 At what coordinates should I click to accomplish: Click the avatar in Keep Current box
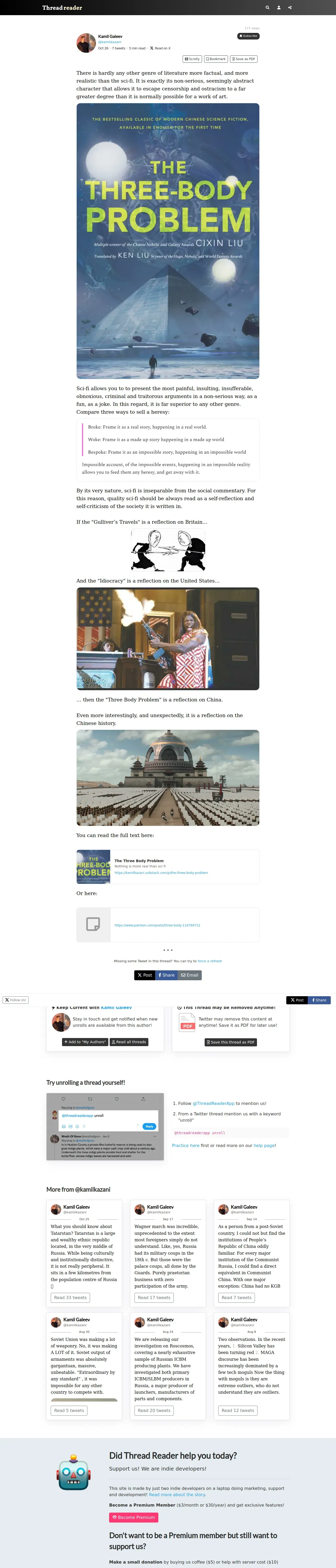click(61, 1022)
